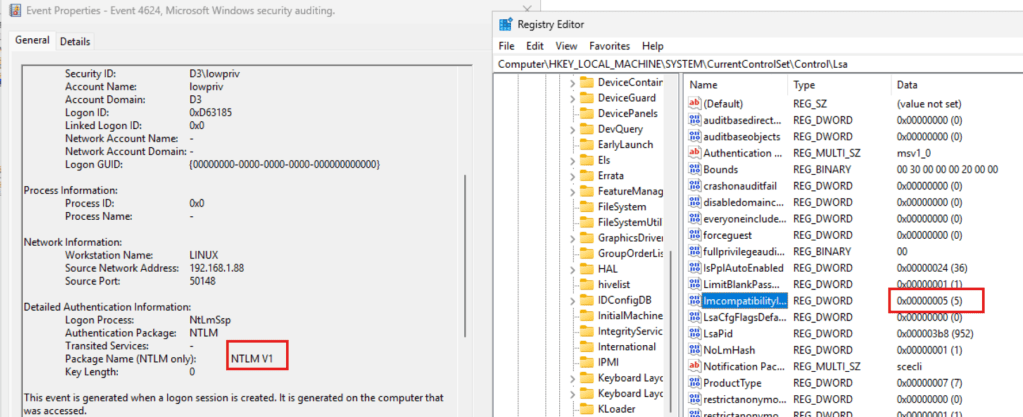Screen dimensions: 1023x417
Task: Switch to the Details tab
Action: (x=75, y=41)
